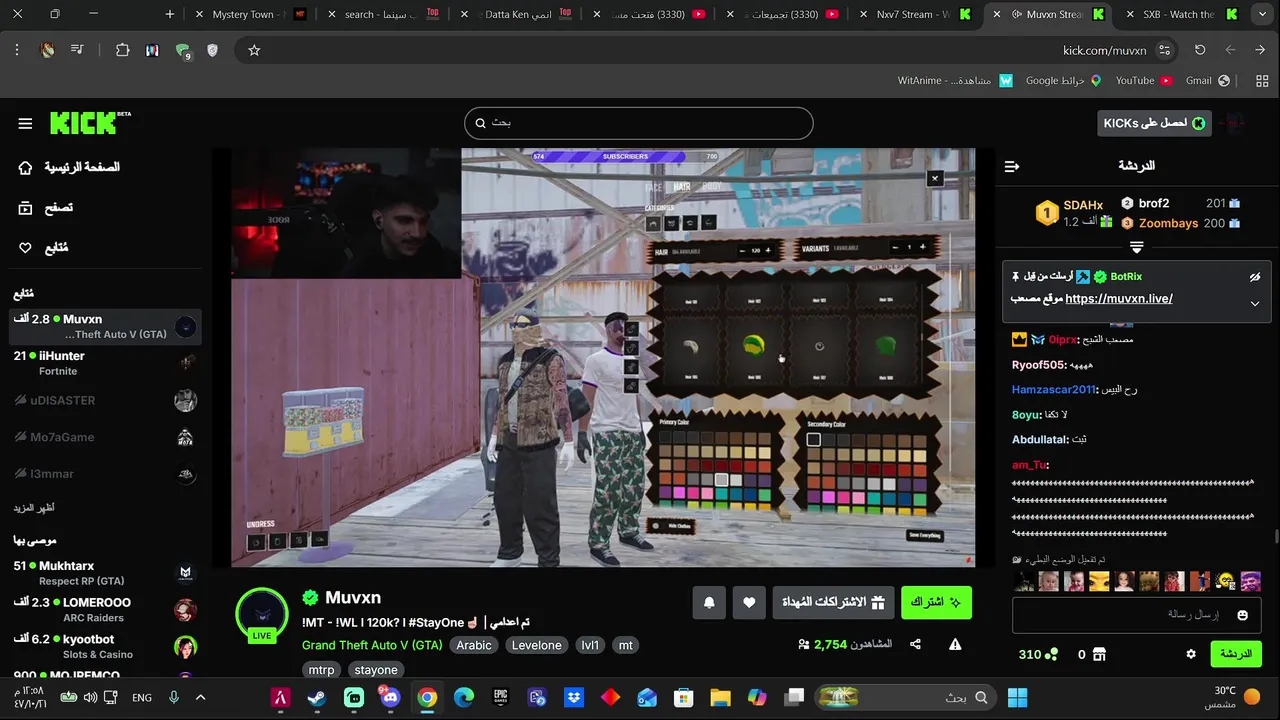
Task: Open kyootbot recommended channel
Action: pos(105,646)
